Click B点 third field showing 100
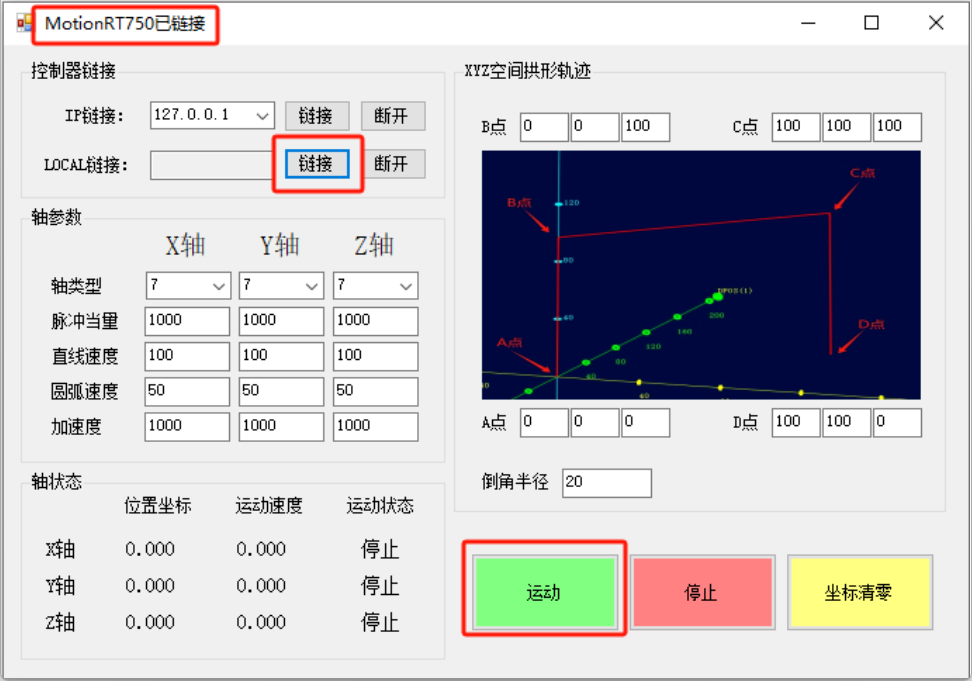 pyautogui.click(x=646, y=127)
